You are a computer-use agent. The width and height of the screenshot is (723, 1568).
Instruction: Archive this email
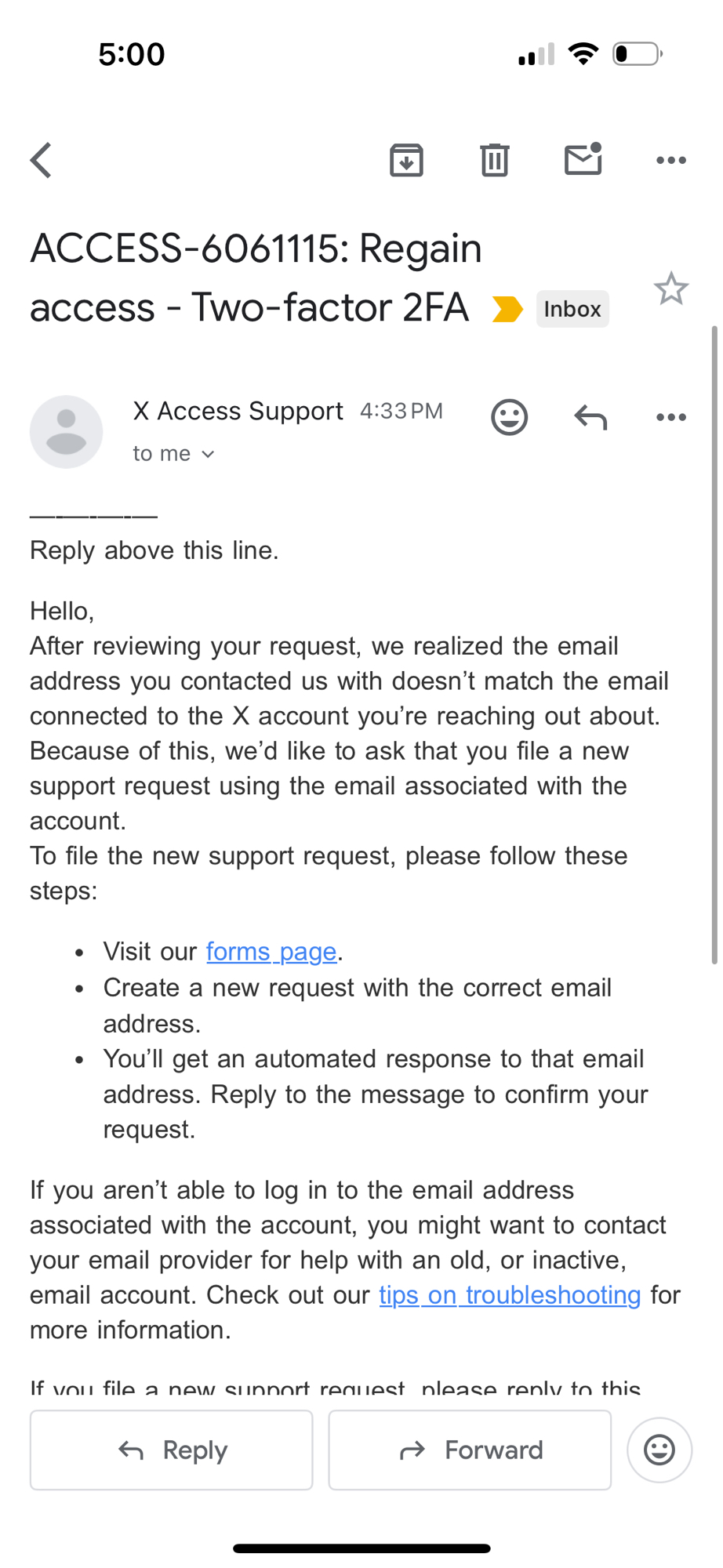406,161
